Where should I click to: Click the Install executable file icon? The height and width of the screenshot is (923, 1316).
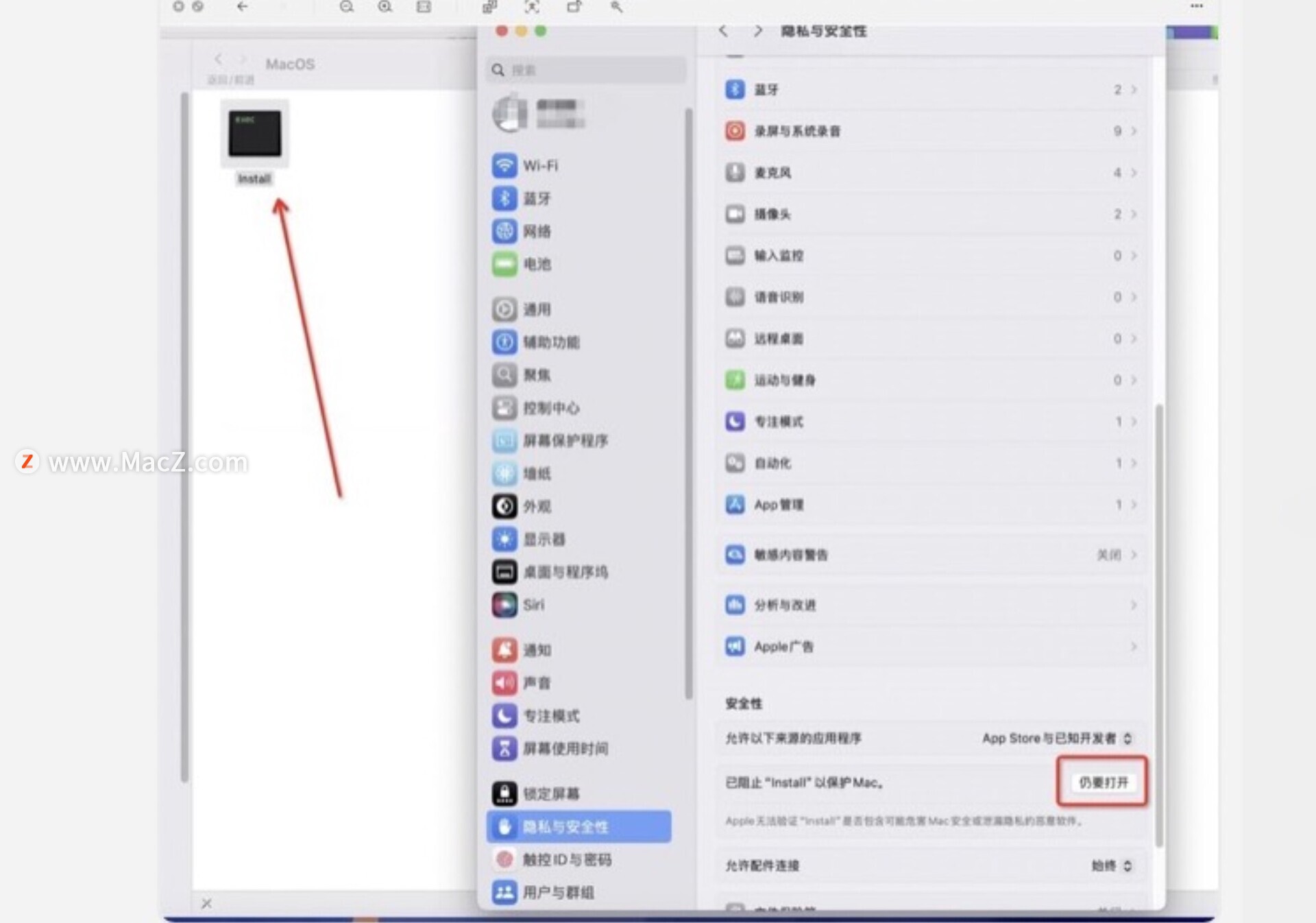click(x=254, y=134)
